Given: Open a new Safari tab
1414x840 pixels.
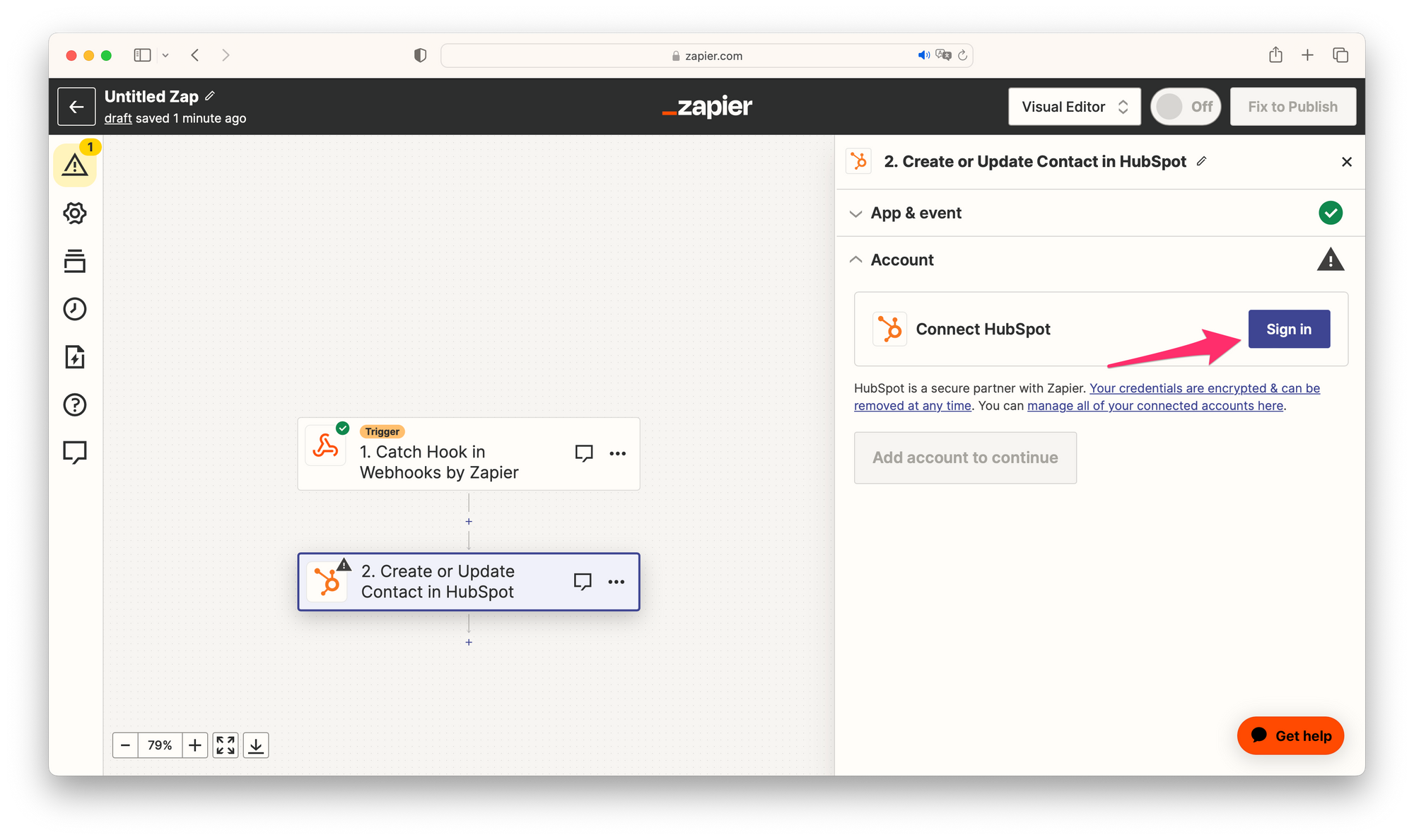Looking at the screenshot, I should tap(1308, 55).
